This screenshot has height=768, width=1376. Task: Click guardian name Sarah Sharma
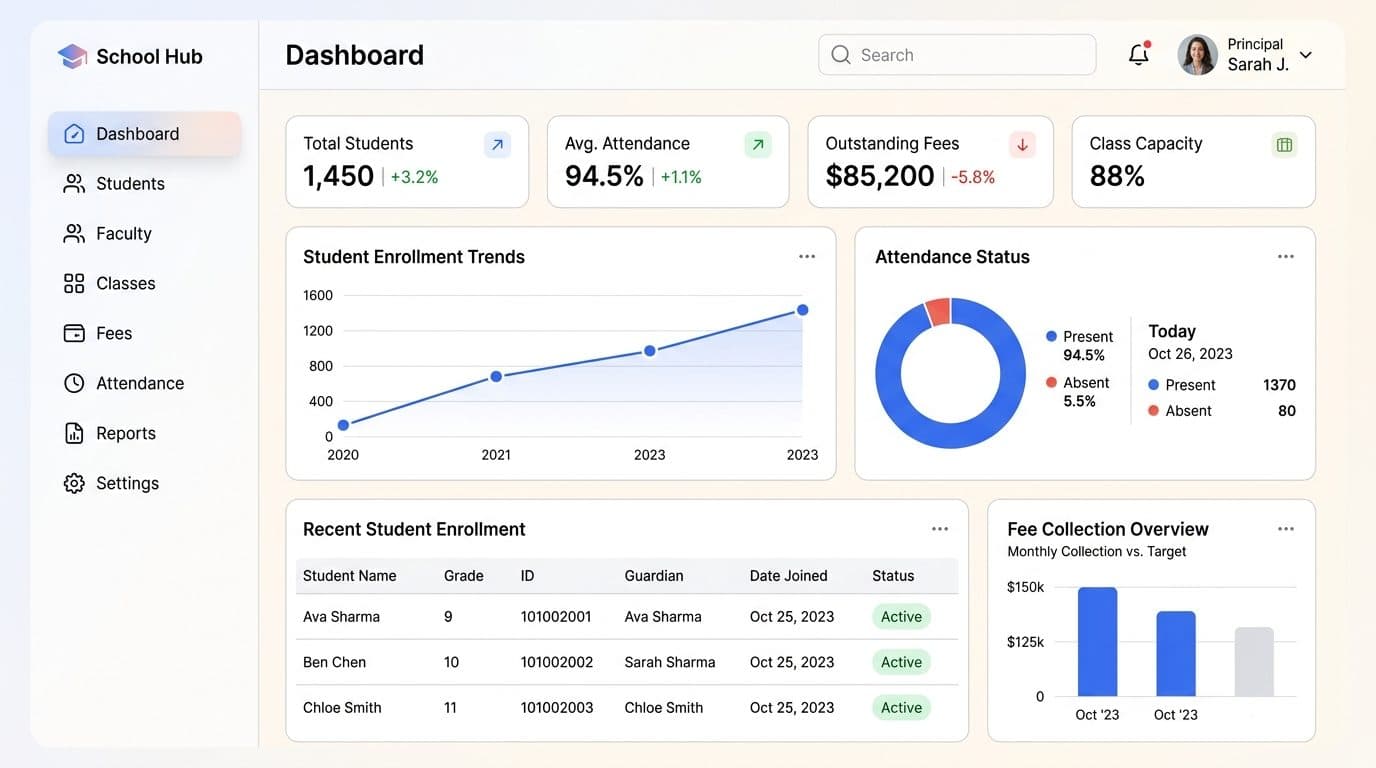(x=670, y=662)
